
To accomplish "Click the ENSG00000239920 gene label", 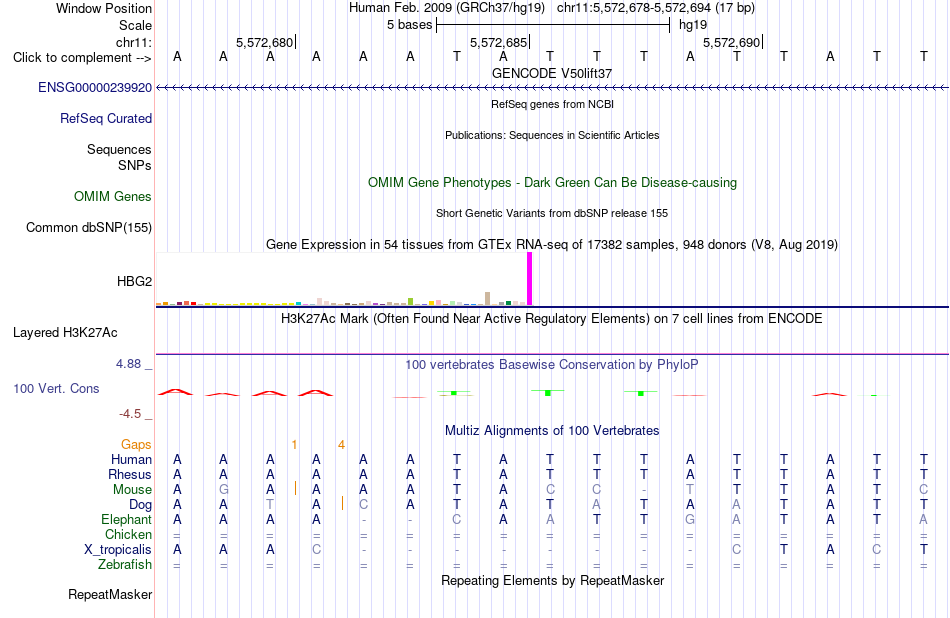I will 95,87.
